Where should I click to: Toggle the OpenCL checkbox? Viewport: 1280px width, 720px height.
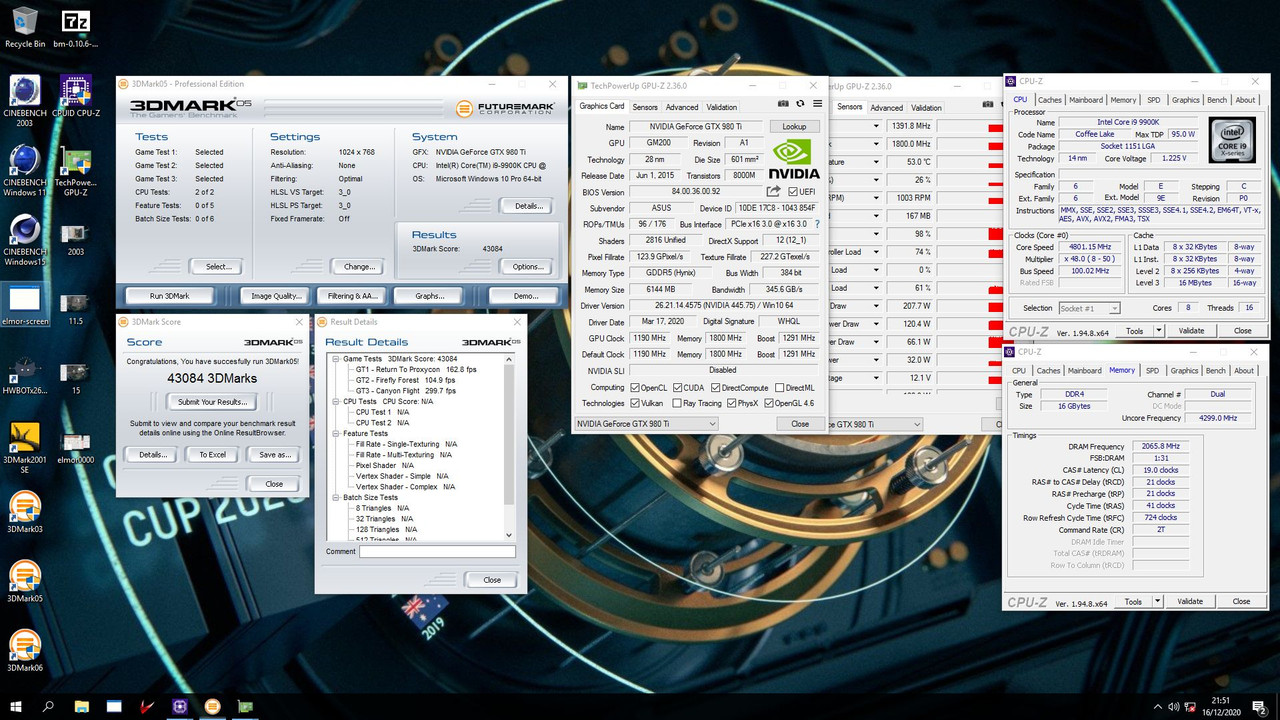[636, 387]
